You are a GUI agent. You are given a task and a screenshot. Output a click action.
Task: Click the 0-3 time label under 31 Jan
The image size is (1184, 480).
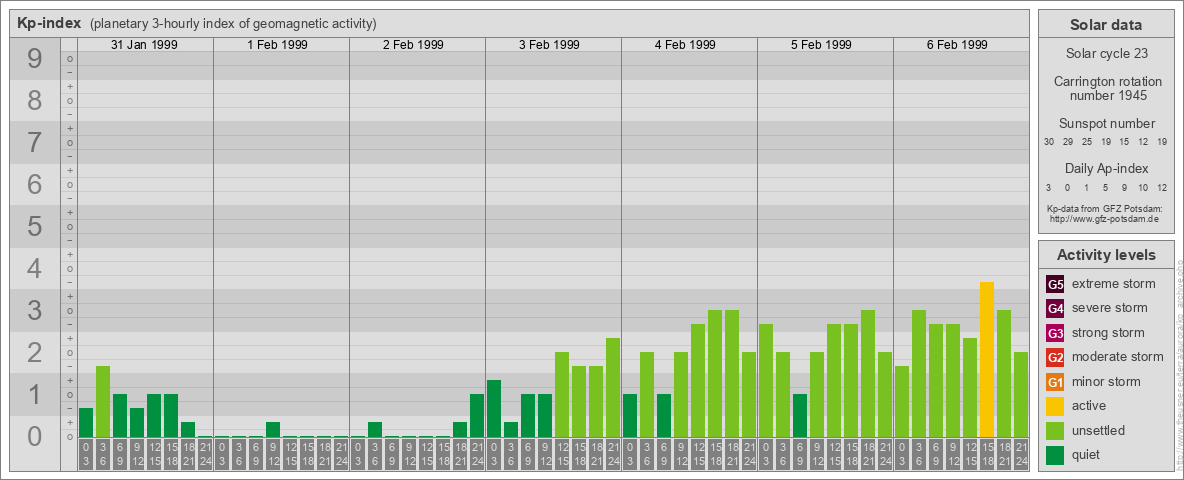[86, 453]
